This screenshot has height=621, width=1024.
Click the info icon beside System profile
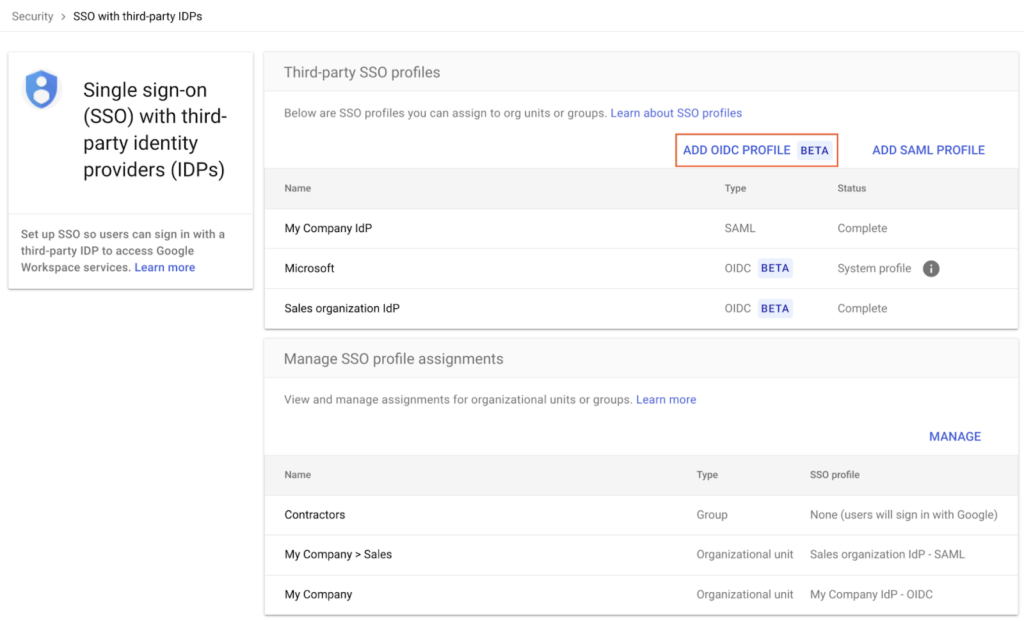(931, 268)
